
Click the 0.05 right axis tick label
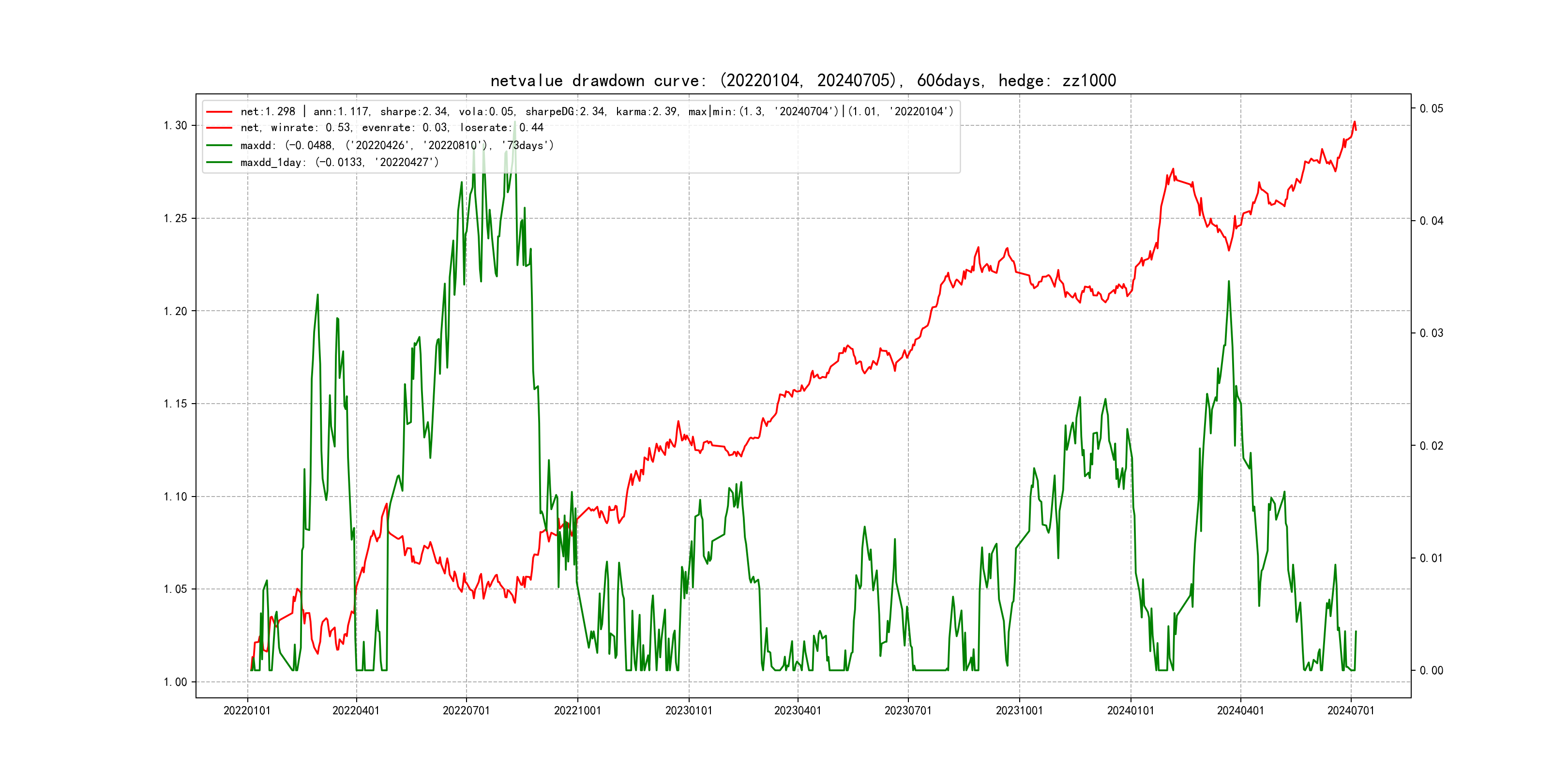pyautogui.click(x=1431, y=109)
